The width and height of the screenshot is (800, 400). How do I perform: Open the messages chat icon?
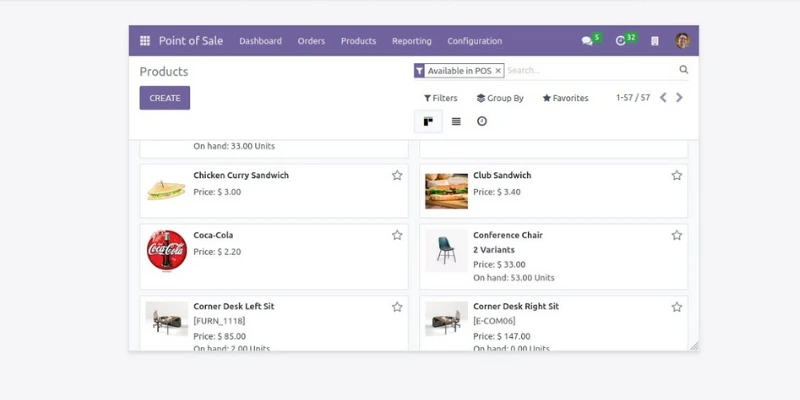pos(587,41)
